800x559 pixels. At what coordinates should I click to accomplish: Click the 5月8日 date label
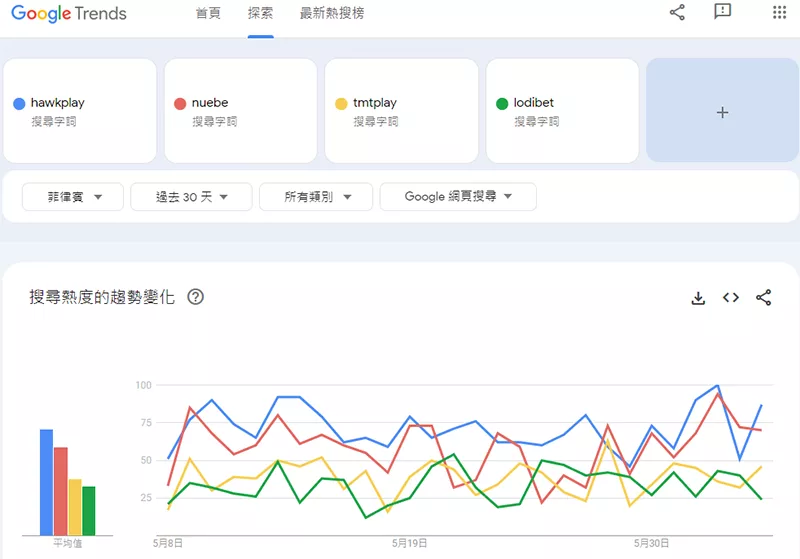pos(168,543)
